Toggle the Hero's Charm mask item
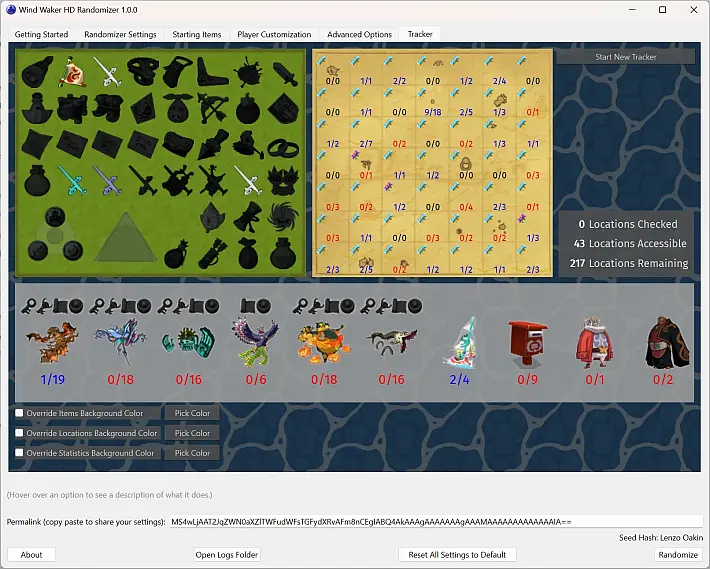The image size is (710, 569). [x=283, y=180]
